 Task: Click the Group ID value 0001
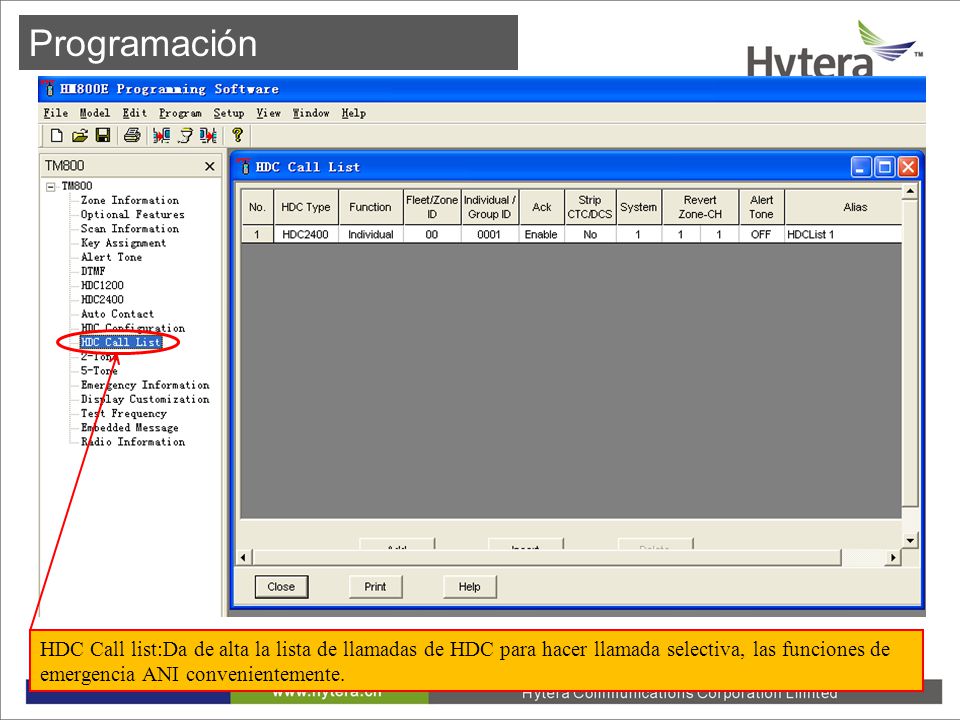(x=489, y=234)
